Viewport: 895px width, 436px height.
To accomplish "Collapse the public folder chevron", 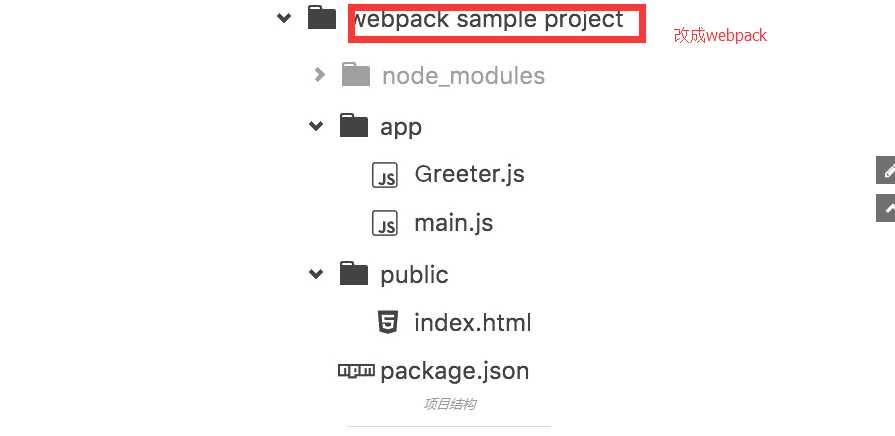I will [316, 274].
